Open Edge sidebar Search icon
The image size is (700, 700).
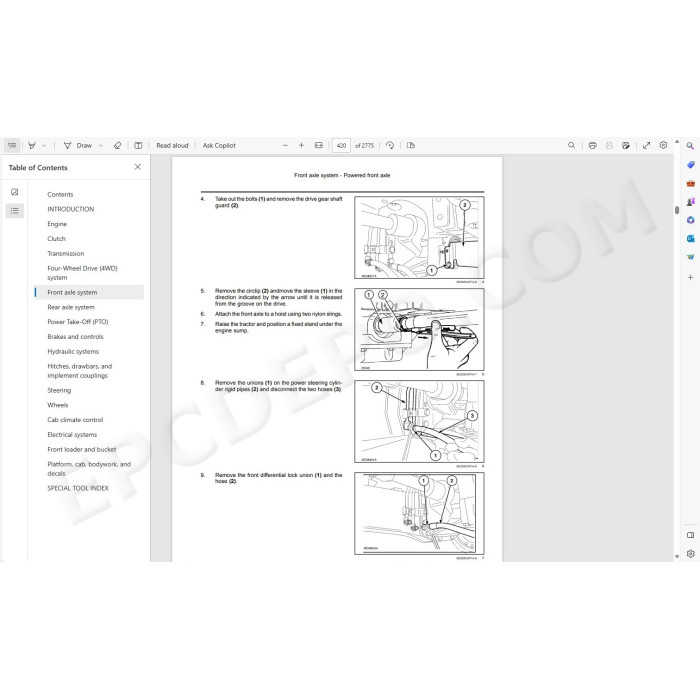[x=690, y=146]
